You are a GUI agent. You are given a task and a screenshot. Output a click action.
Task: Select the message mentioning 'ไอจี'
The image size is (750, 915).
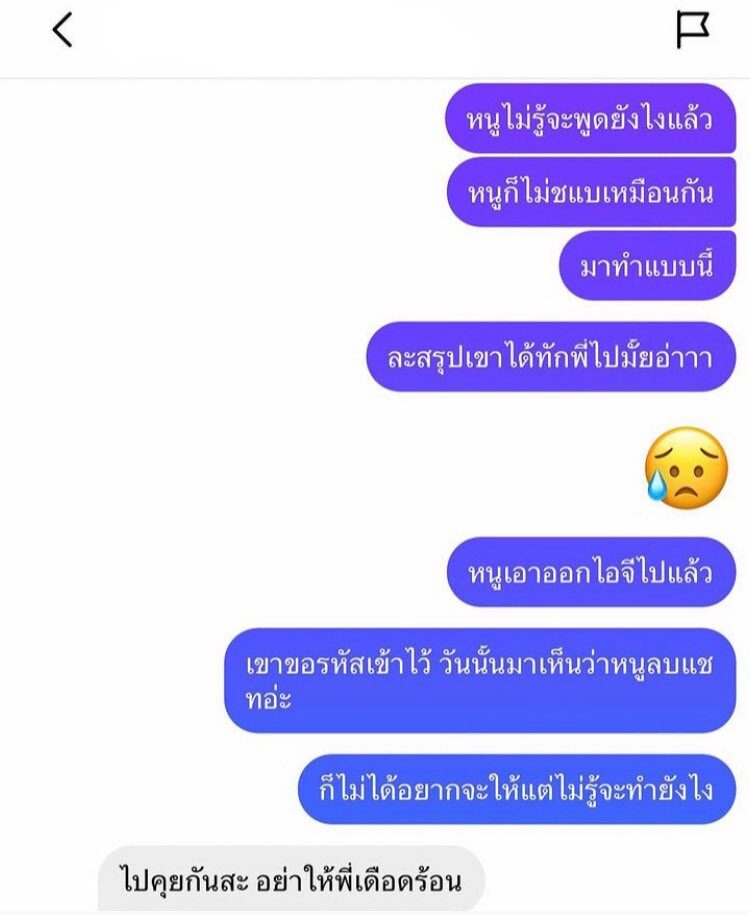pos(591,572)
